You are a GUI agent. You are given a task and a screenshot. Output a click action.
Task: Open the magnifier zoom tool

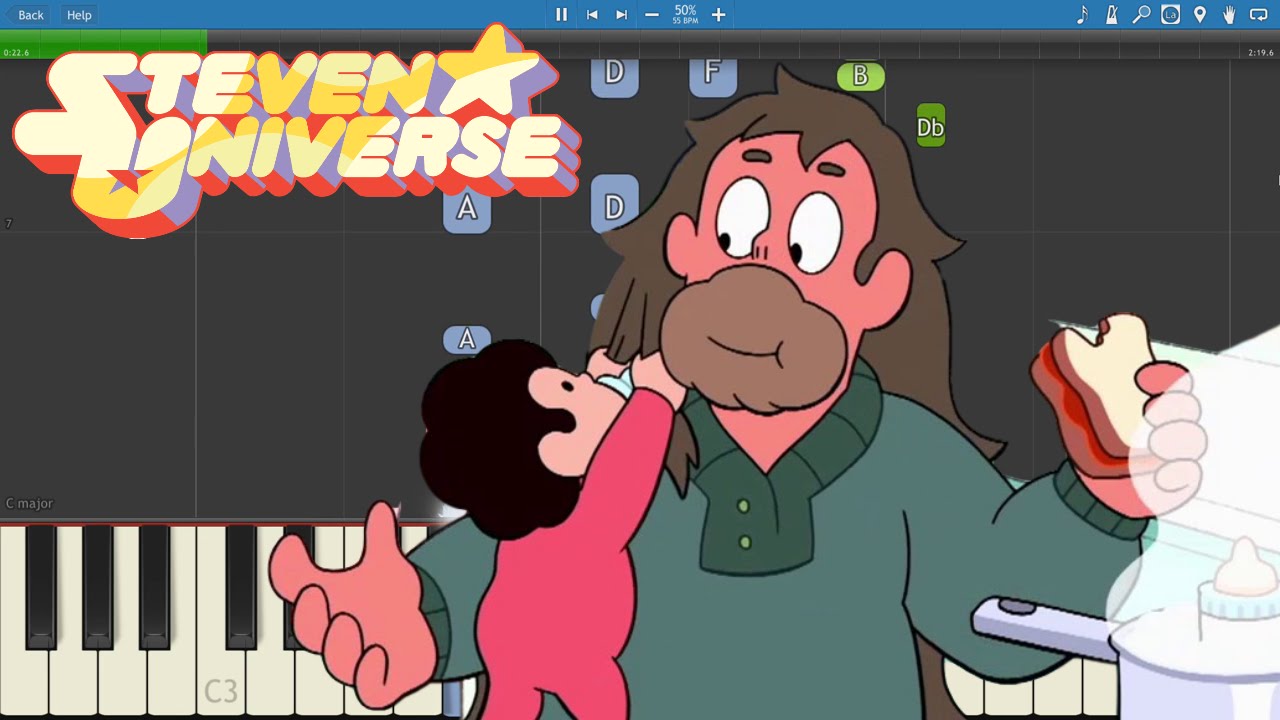pyautogui.click(x=1141, y=15)
